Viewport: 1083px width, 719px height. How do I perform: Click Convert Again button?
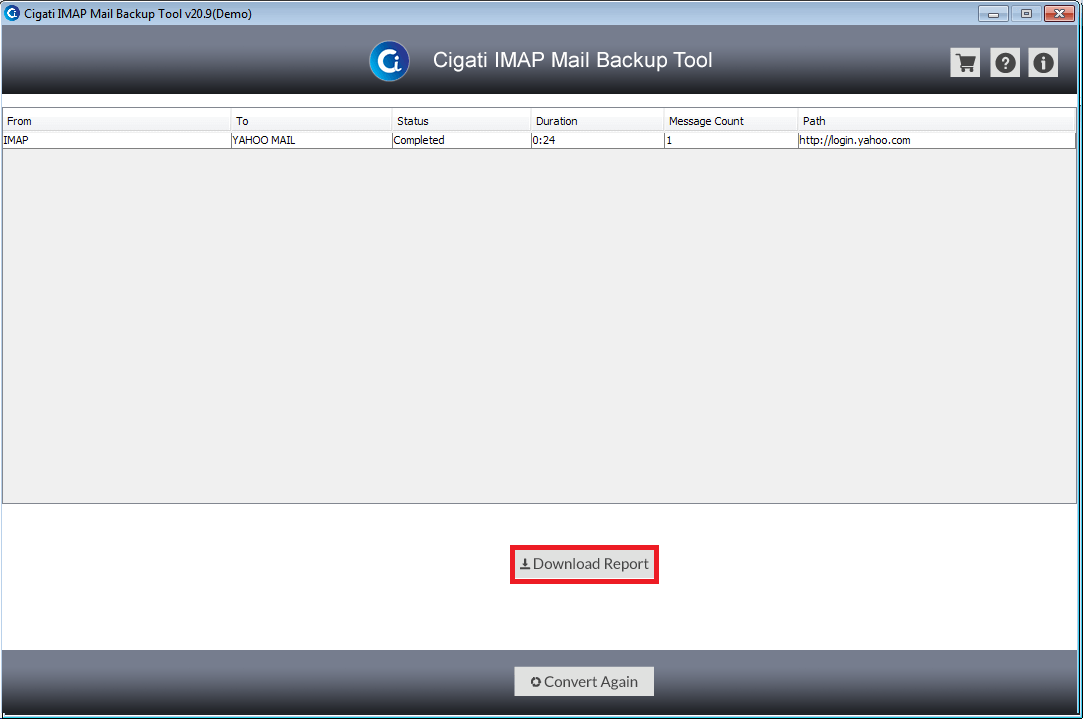pyautogui.click(x=584, y=682)
